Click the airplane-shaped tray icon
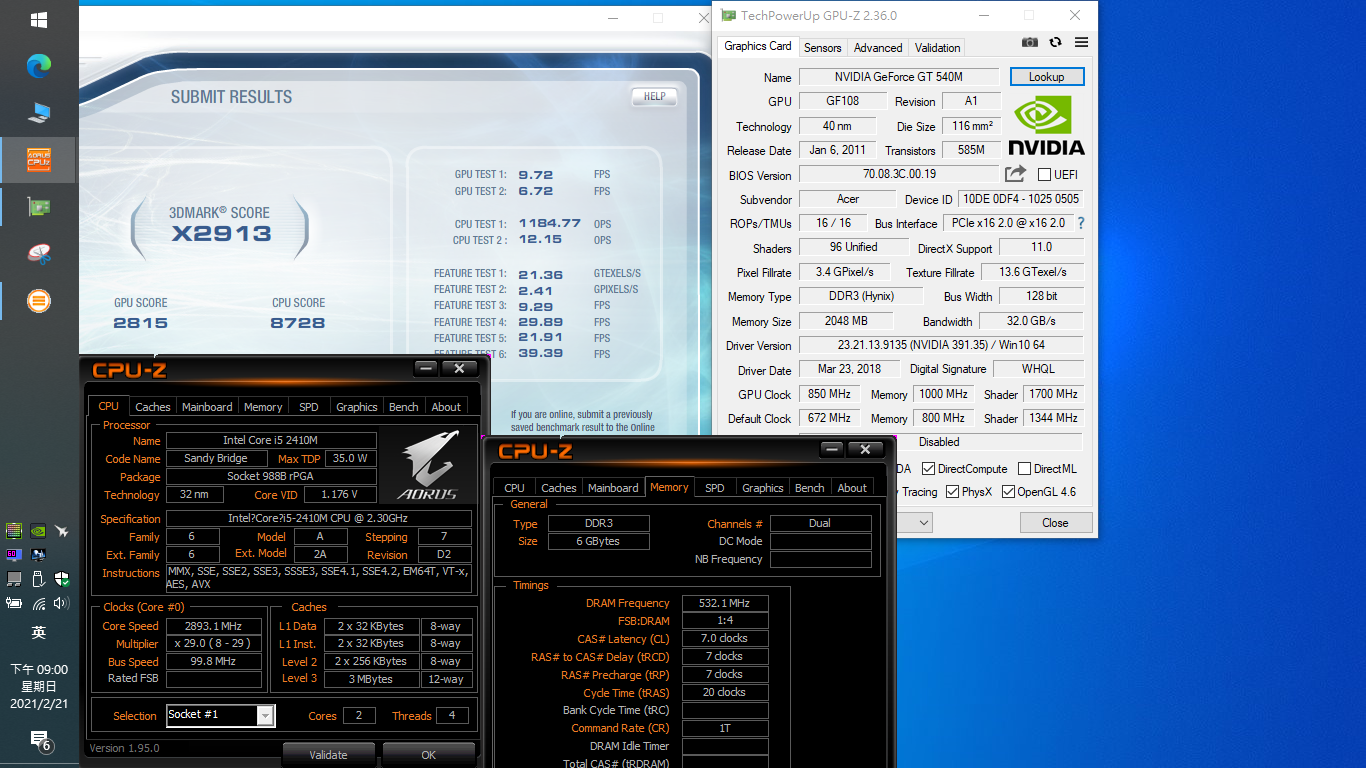Image resolution: width=1366 pixels, height=768 pixels. 62,531
